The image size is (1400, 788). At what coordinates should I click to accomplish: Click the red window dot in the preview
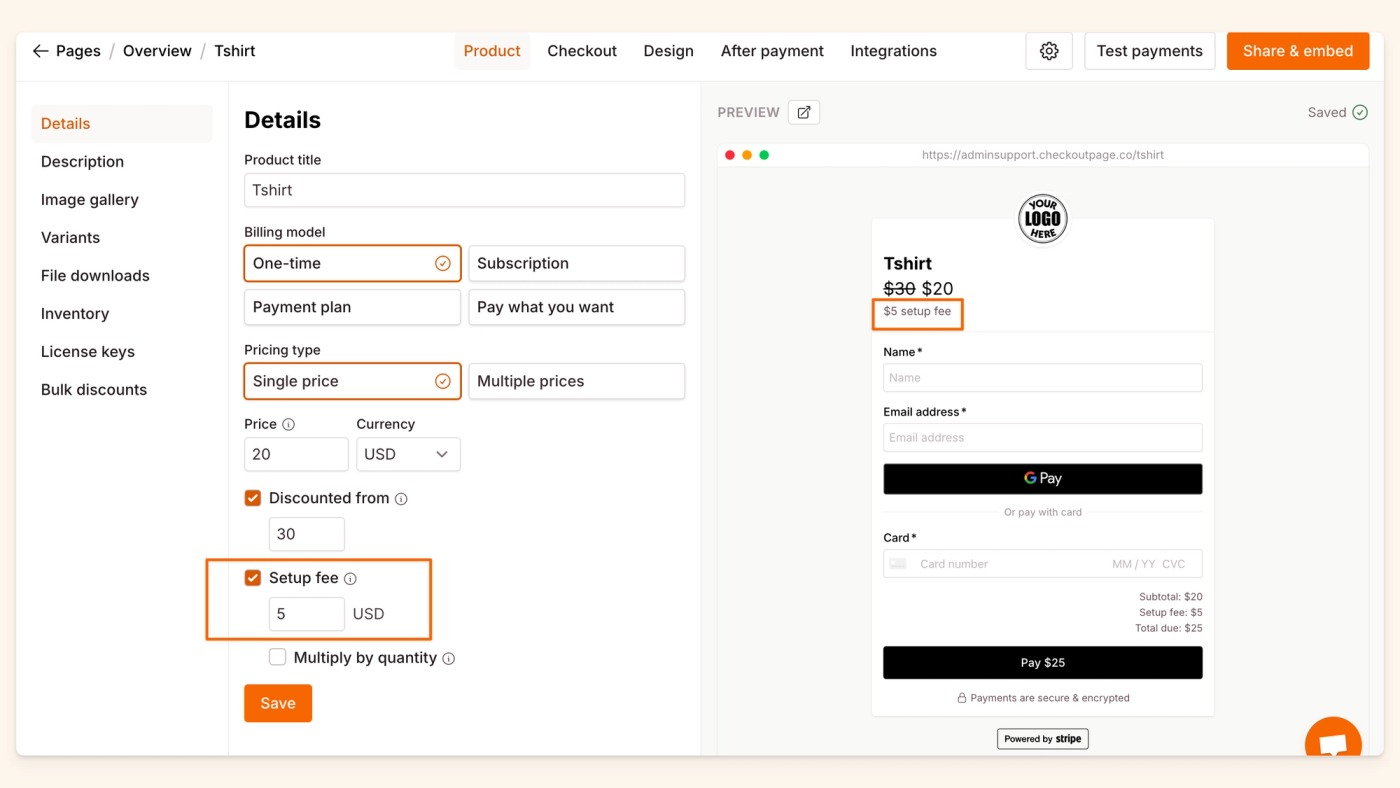[730, 155]
